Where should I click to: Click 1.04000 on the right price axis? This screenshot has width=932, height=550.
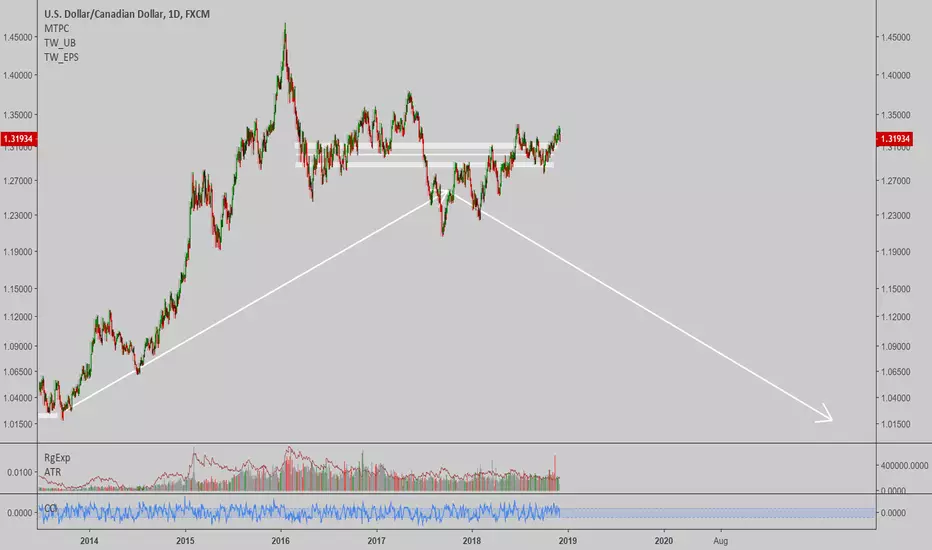896,398
